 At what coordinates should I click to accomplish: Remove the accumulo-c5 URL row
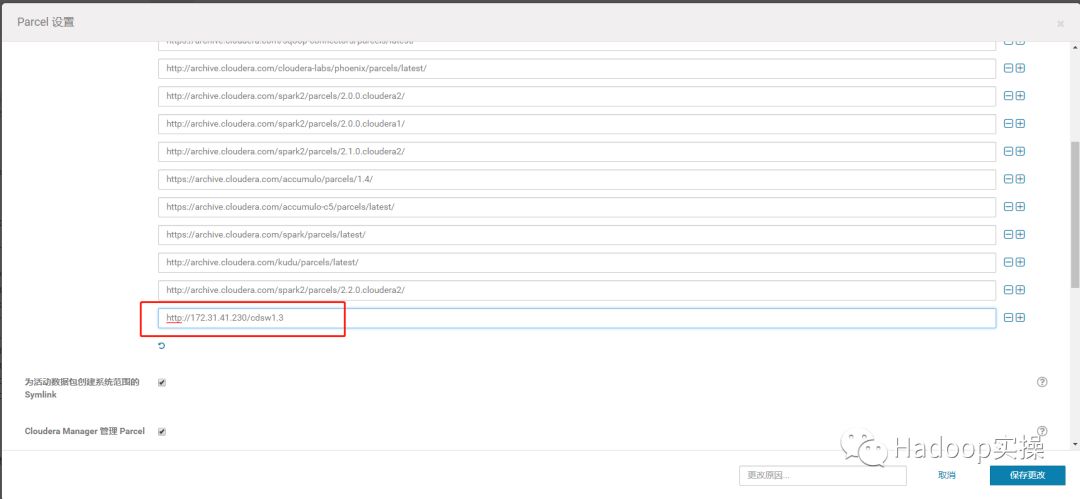(1008, 207)
